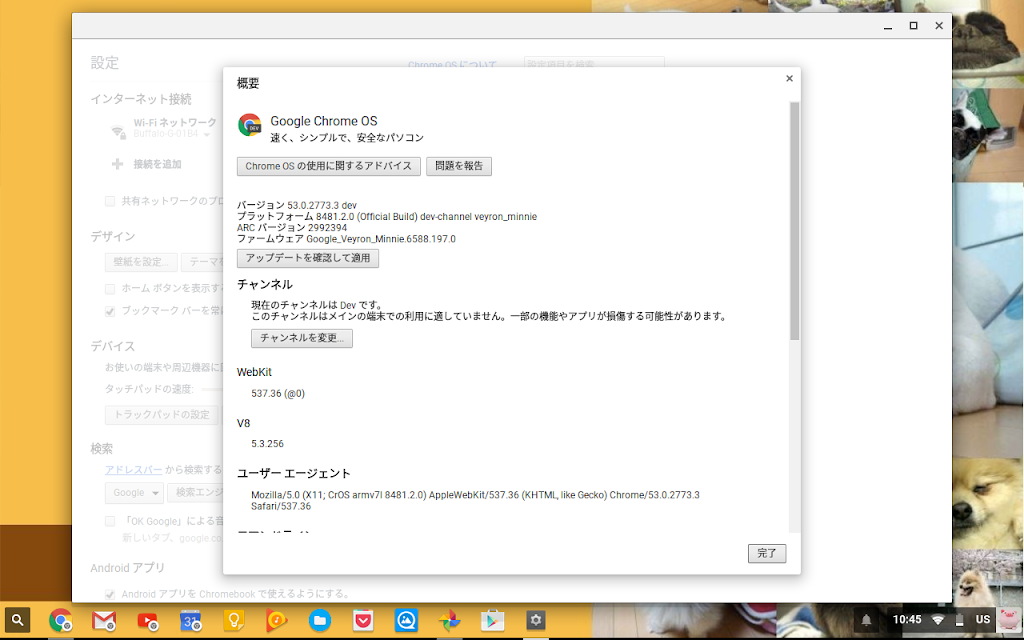Toggle shared network proxy checkbox

(110, 201)
